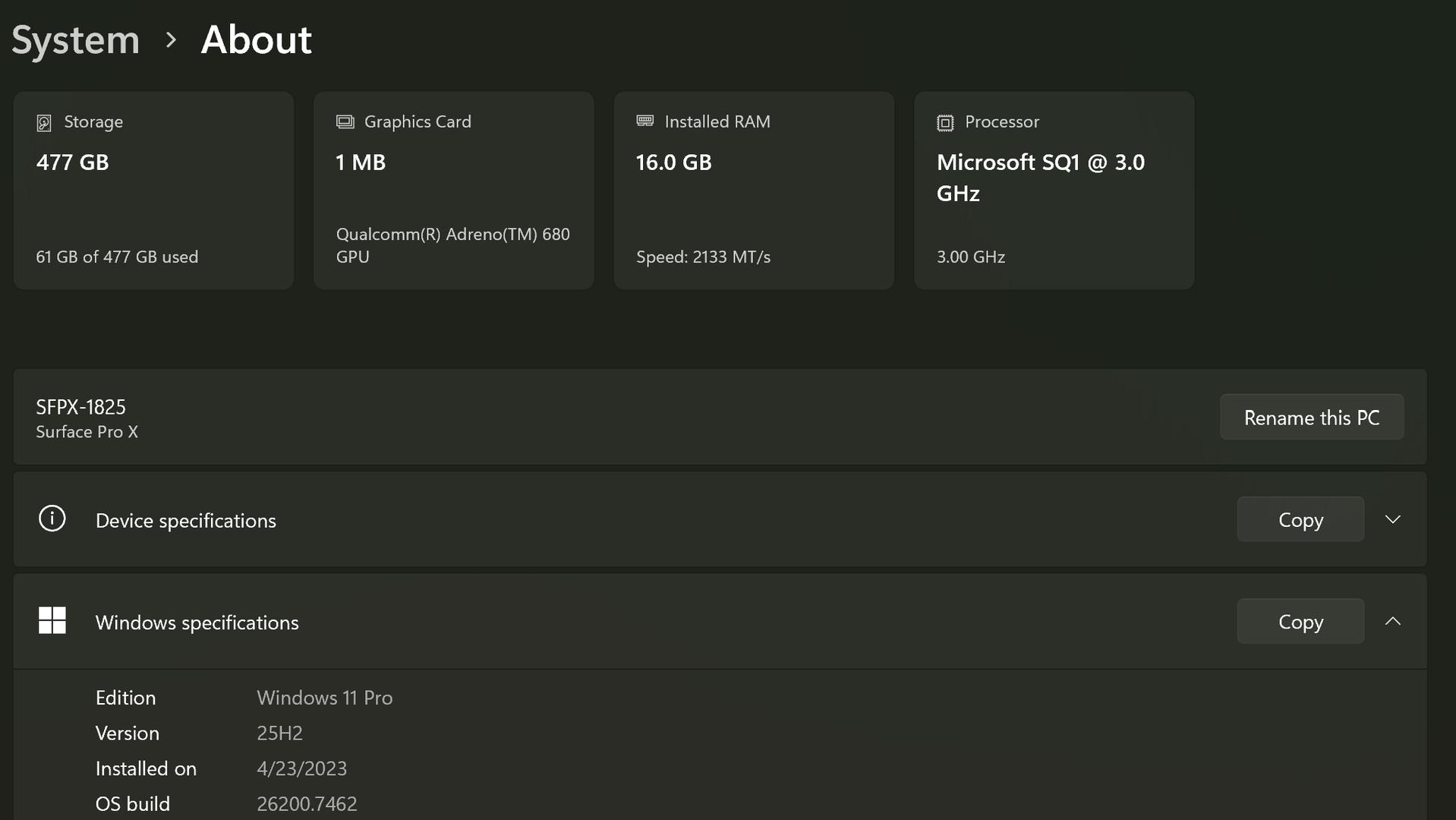This screenshot has width=1456, height=820.
Task: Click the Storage disk icon
Action: tap(44, 123)
